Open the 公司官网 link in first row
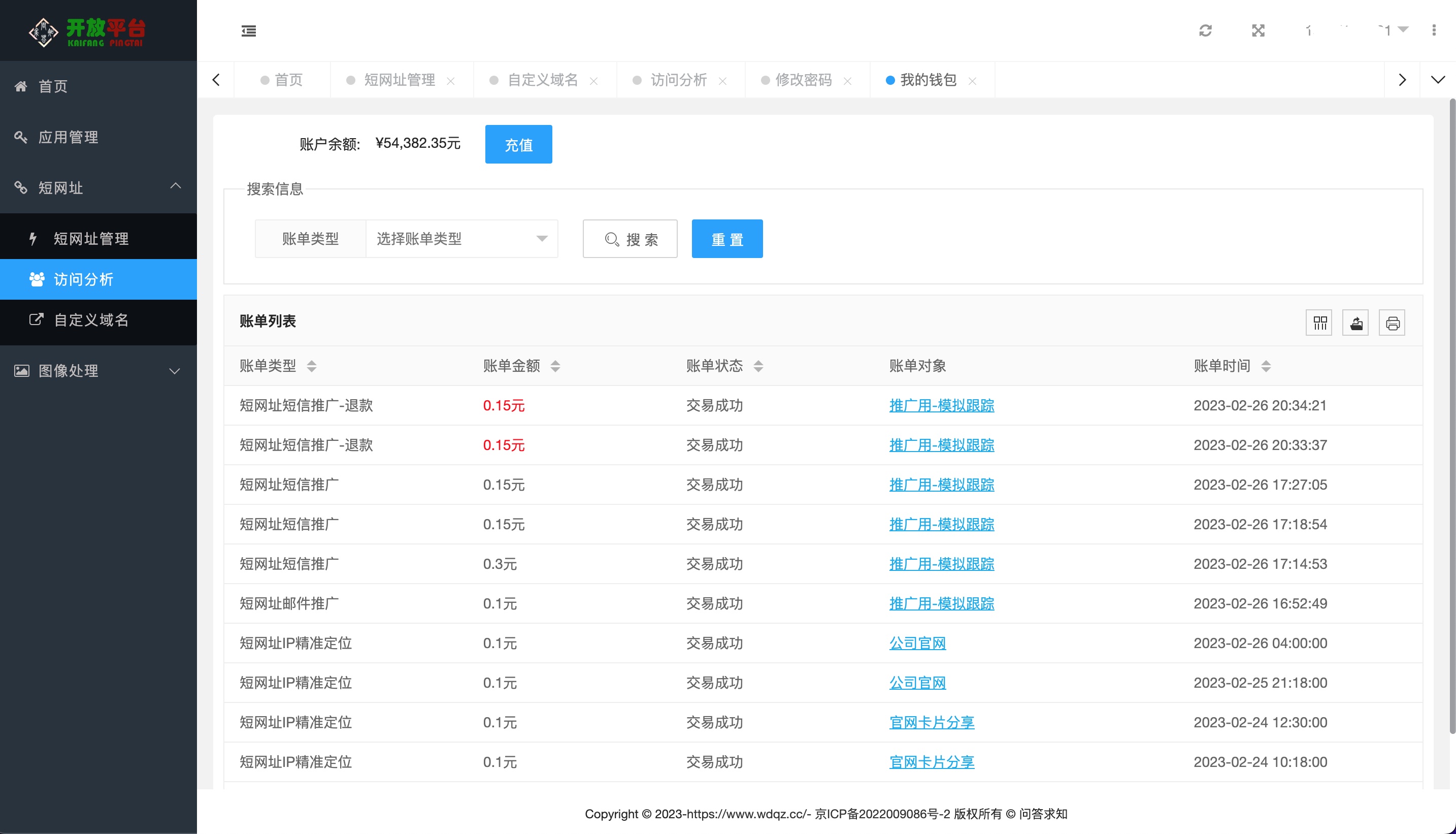Viewport: 1456px width, 834px height. click(917, 643)
